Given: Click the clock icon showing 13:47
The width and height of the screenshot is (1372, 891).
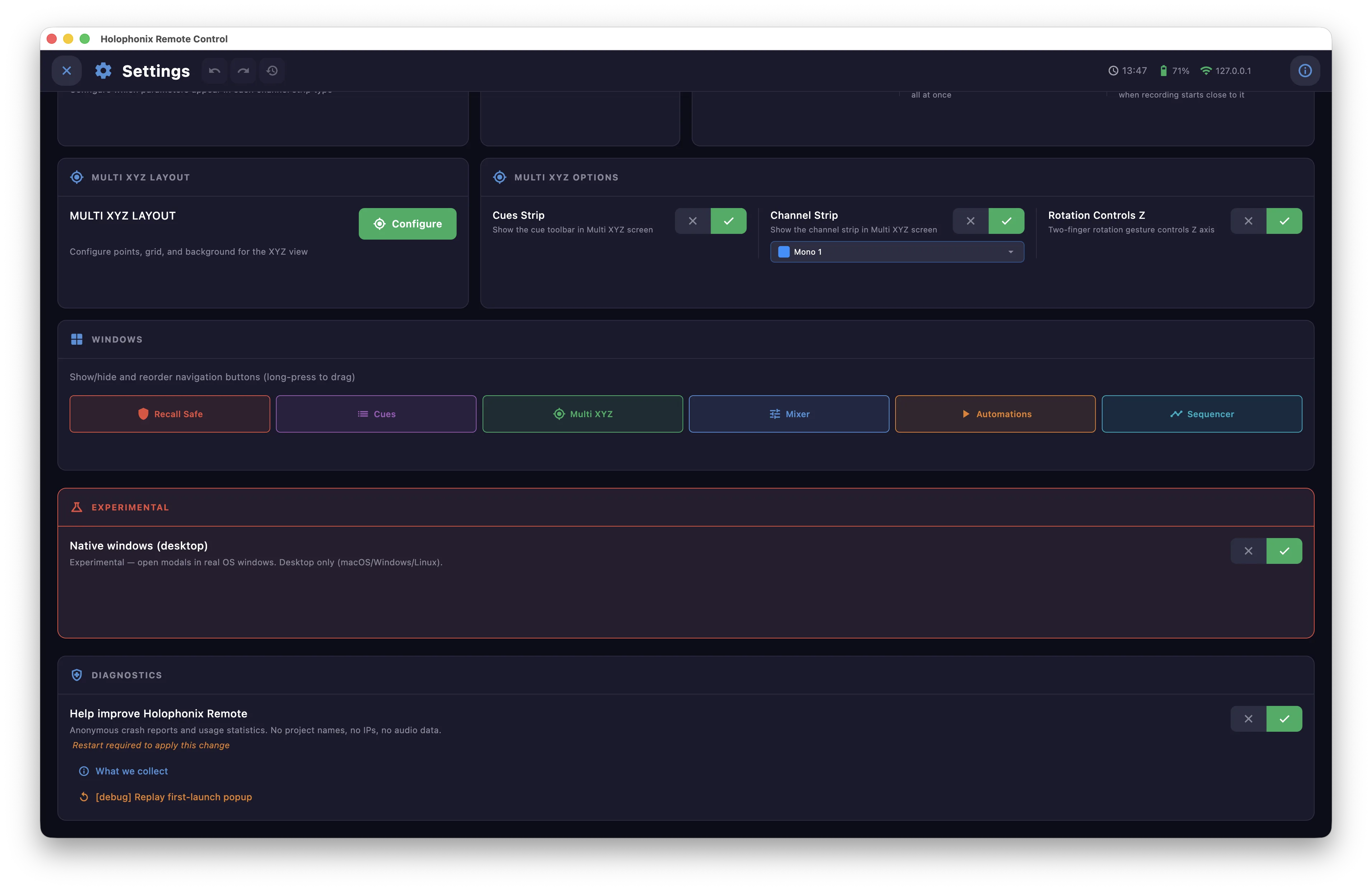Looking at the screenshot, I should tap(1113, 71).
